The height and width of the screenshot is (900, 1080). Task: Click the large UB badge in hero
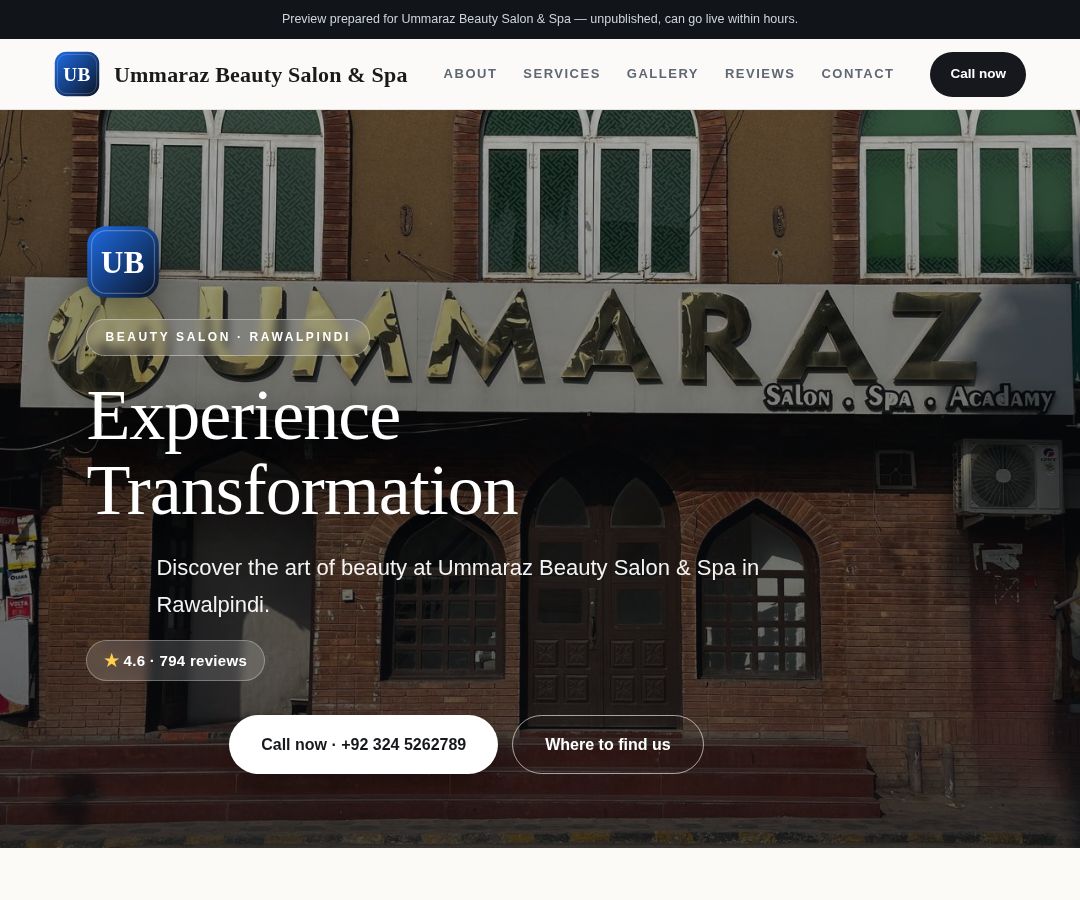123,262
